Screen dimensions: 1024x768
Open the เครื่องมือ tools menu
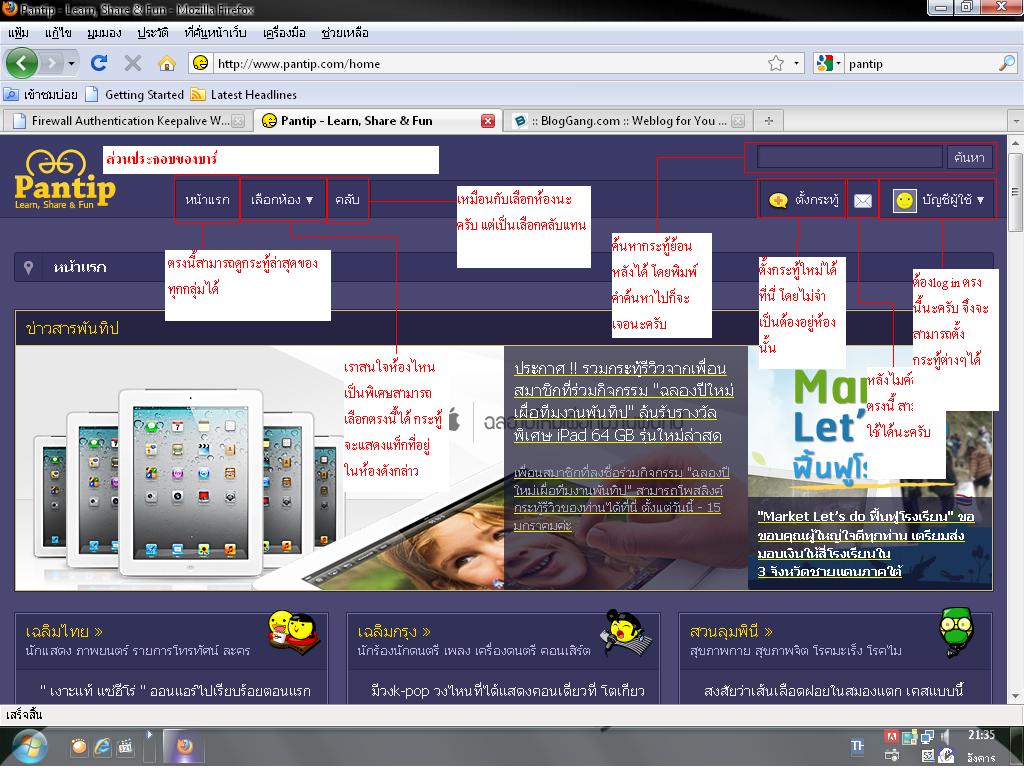(x=284, y=33)
